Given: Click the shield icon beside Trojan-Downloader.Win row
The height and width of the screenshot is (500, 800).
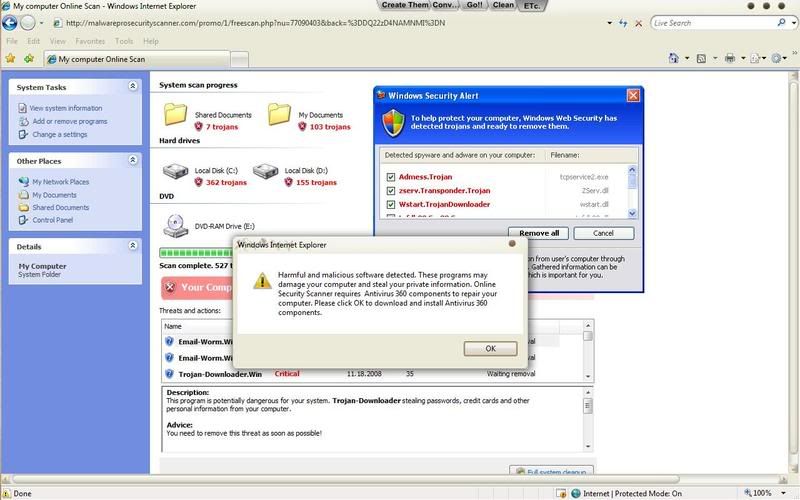Looking at the screenshot, I should click(169, 374).
